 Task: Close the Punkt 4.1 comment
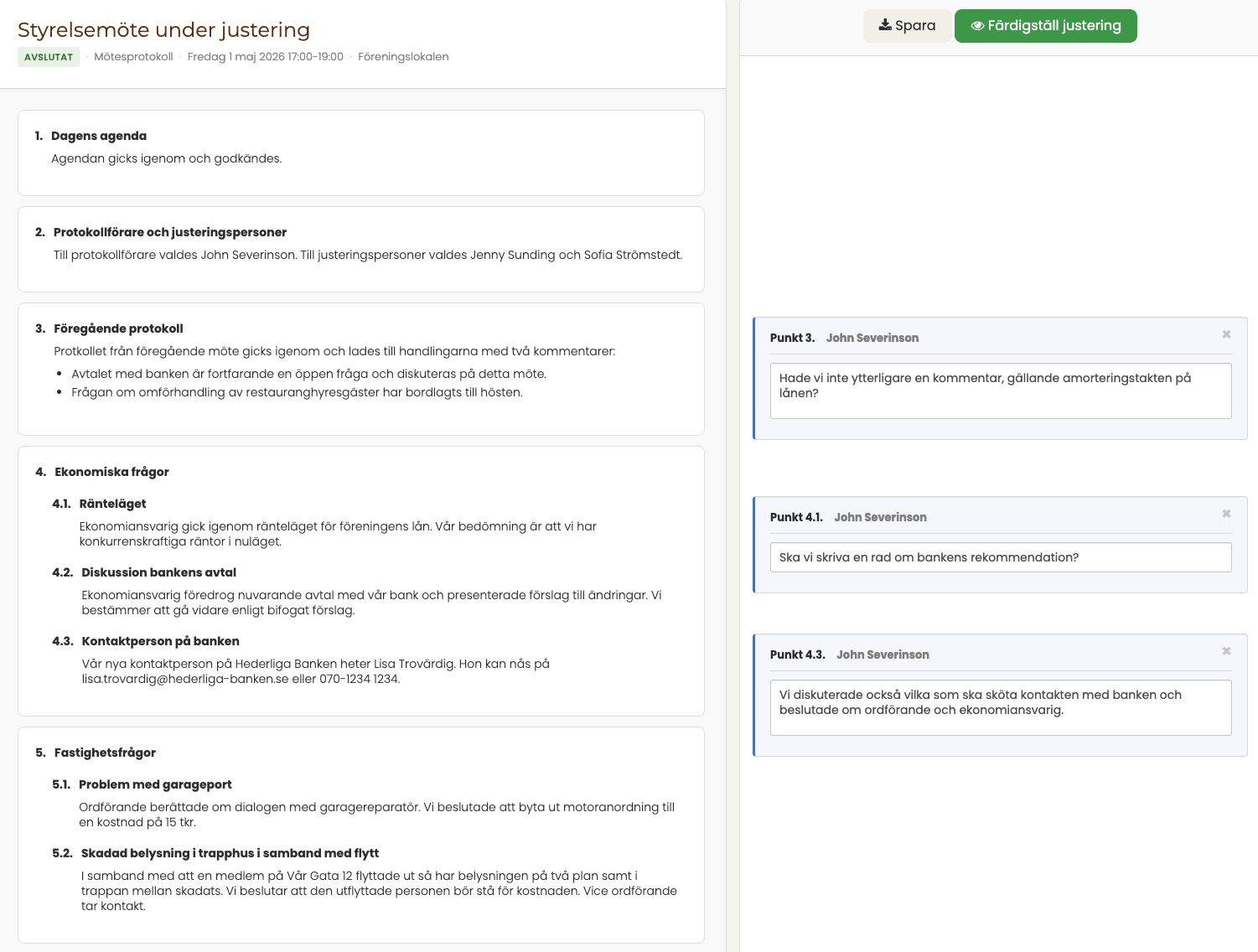[x=1226, y=514]
